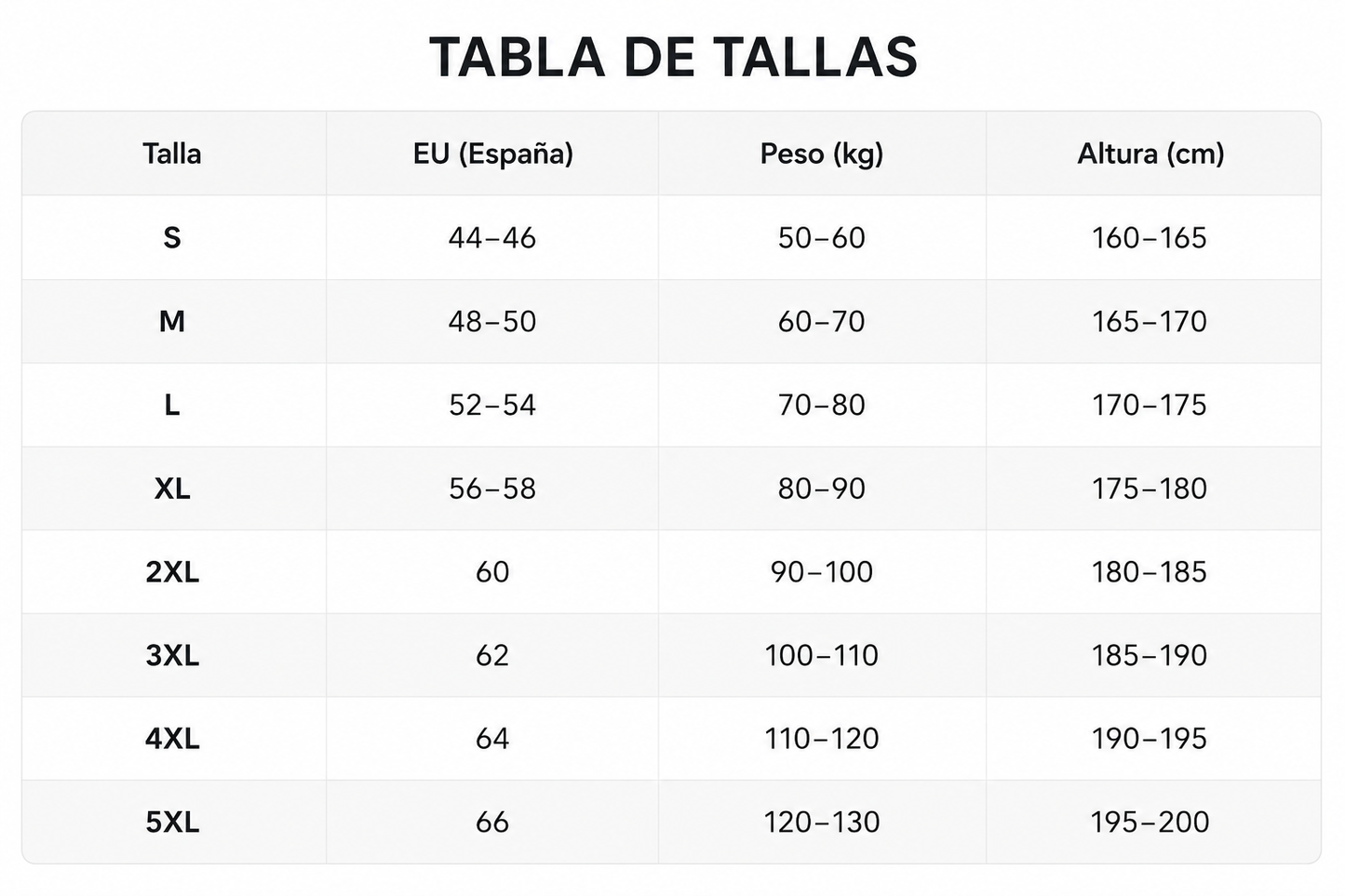Select the M size row label

click(x=172, y=321)
